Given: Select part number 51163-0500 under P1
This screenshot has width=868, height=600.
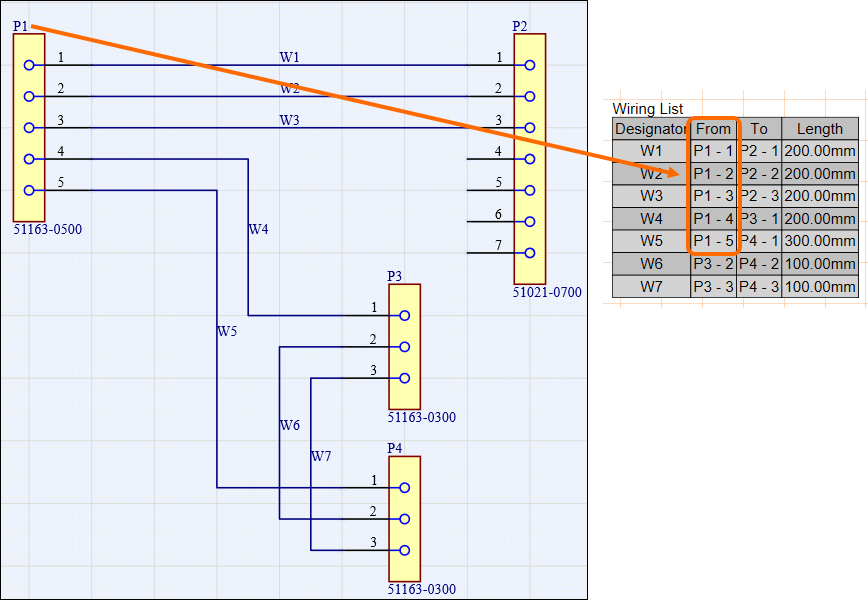Looking at the screenshot, I should pos(48,229).
